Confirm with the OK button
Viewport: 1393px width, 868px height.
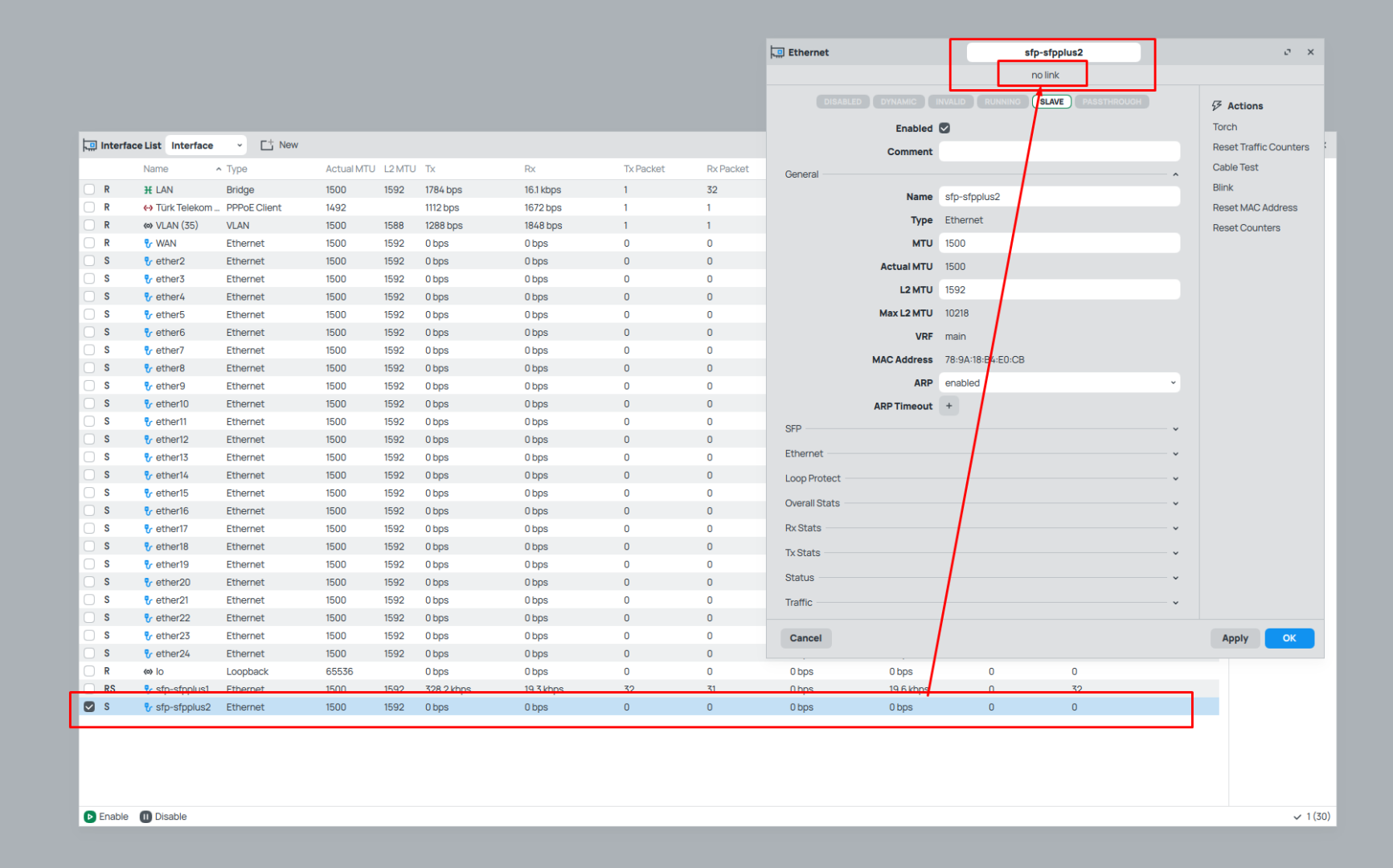(1289, 638)
